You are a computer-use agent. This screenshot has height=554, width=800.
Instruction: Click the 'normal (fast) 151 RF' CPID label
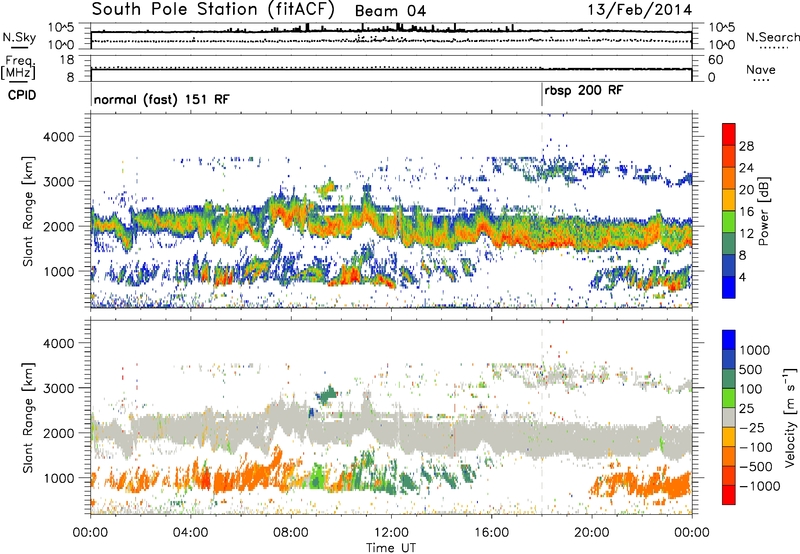pos(161,99)
